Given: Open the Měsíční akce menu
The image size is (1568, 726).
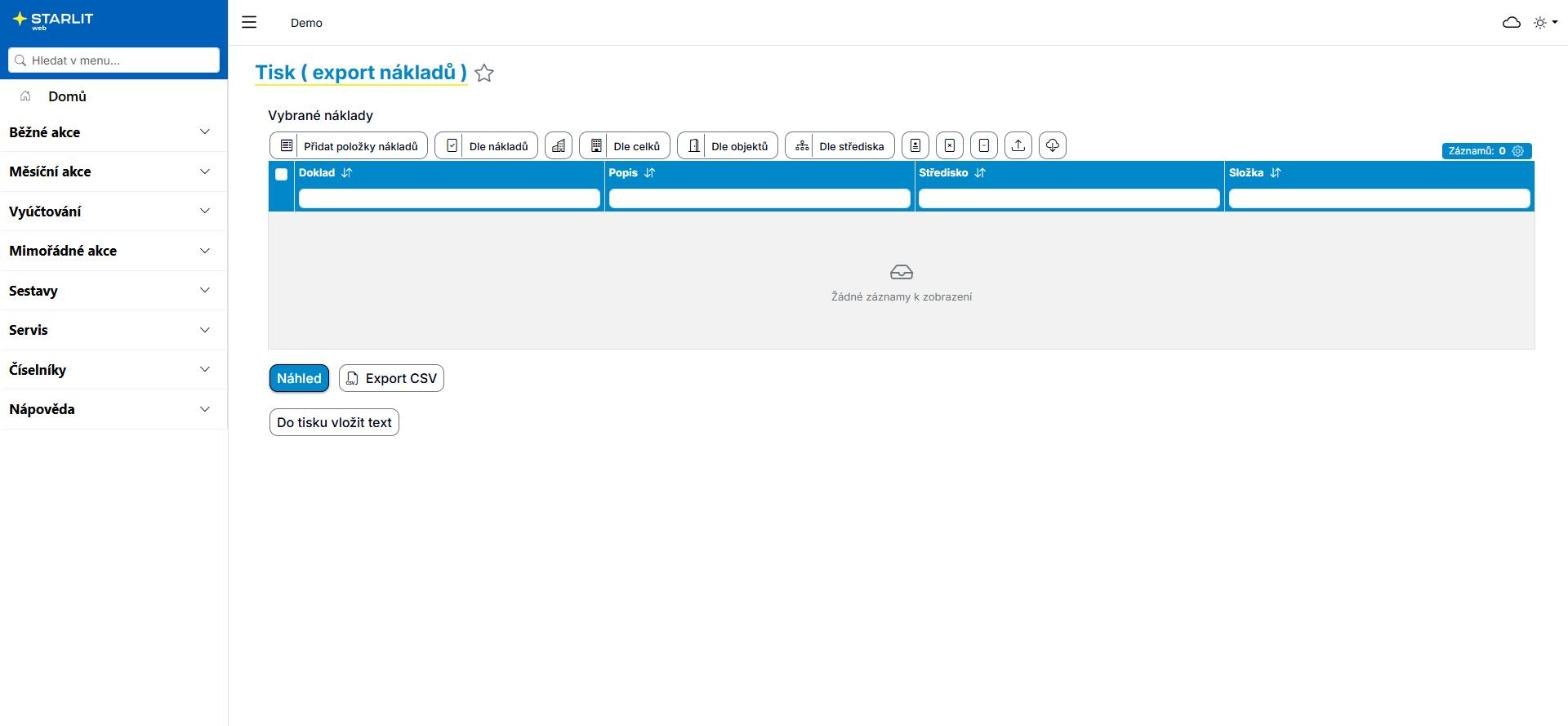Looking at the screenshot, I should pos(113,171).
